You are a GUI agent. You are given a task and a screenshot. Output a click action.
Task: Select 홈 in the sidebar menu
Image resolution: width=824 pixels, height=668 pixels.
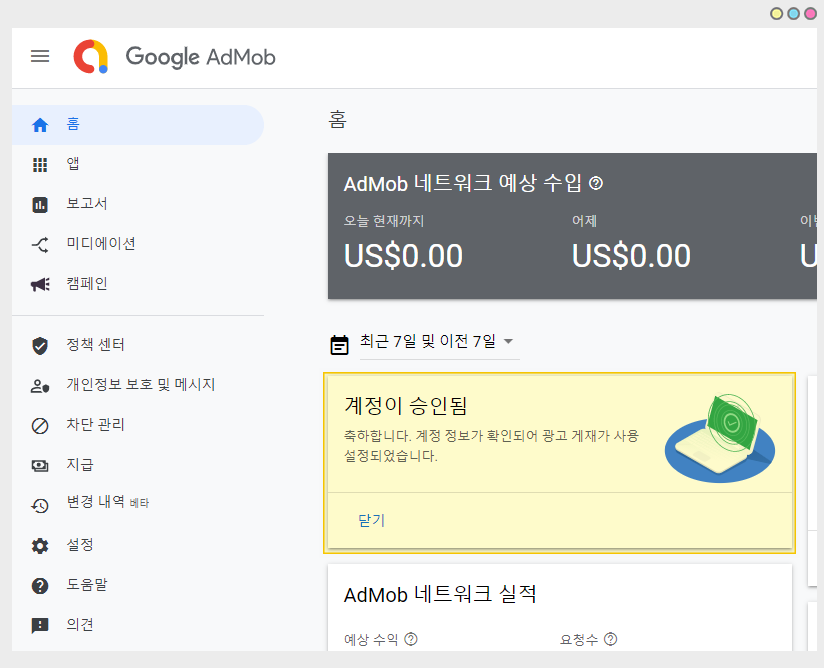[x=73, y=124]
